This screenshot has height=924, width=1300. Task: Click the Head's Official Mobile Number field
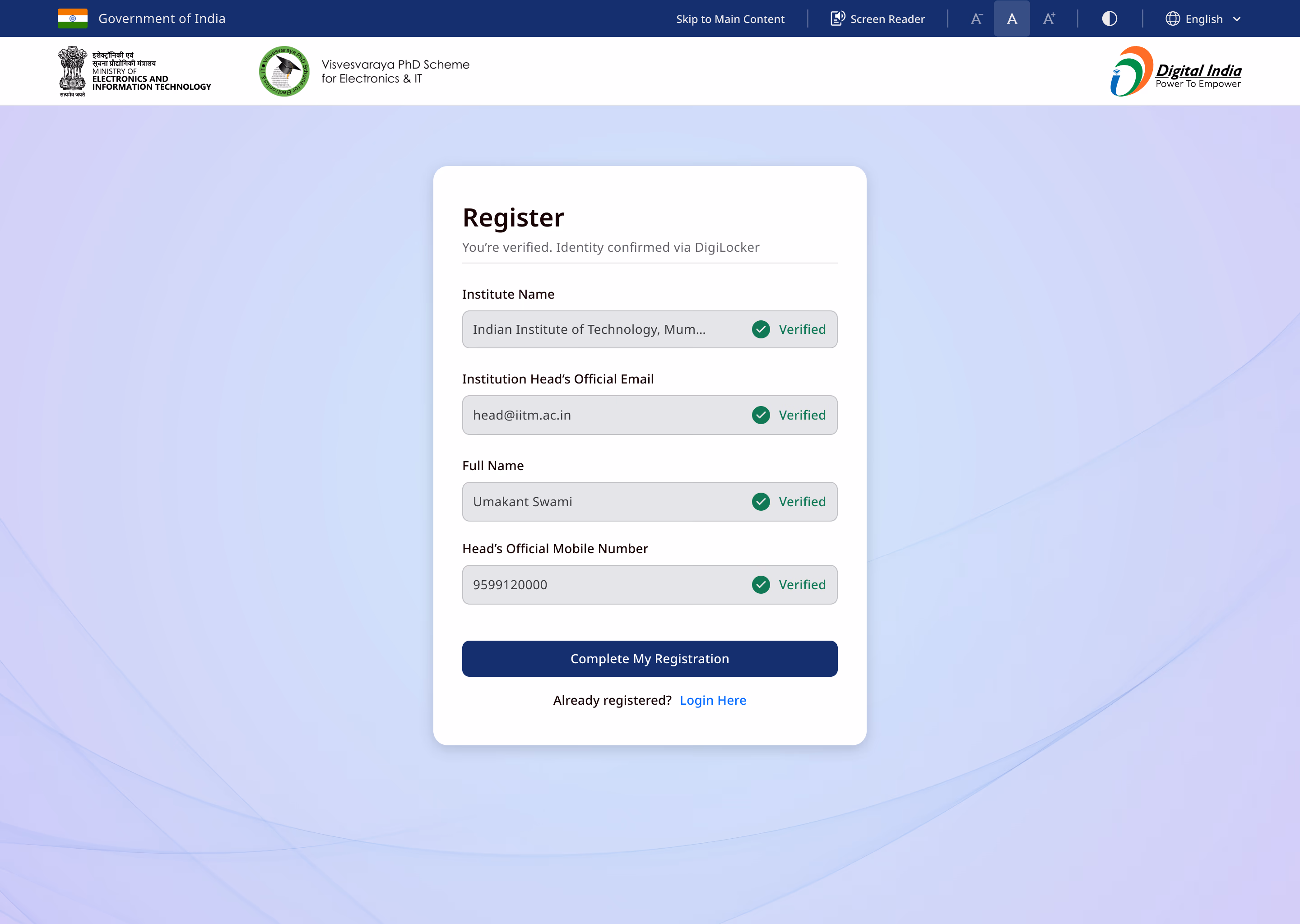(x=650, y=584)
